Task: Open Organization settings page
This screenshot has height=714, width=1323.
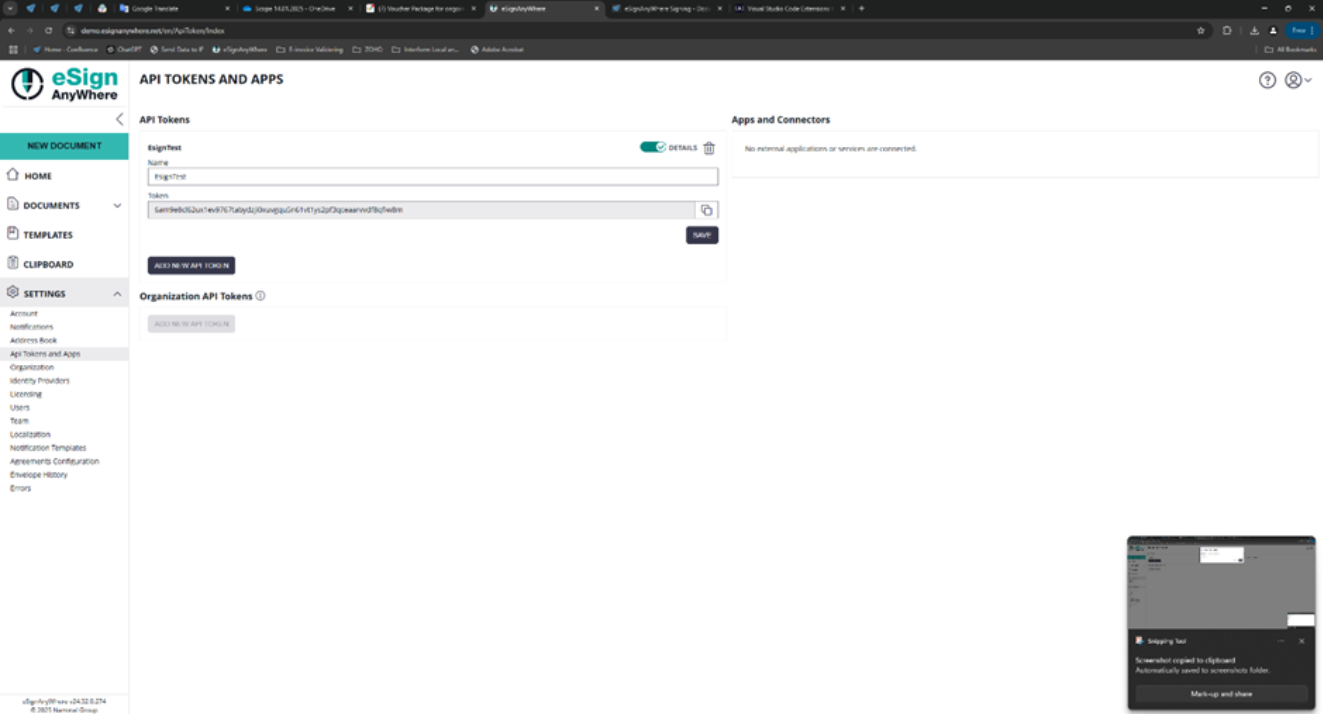Action: point(32,367)
